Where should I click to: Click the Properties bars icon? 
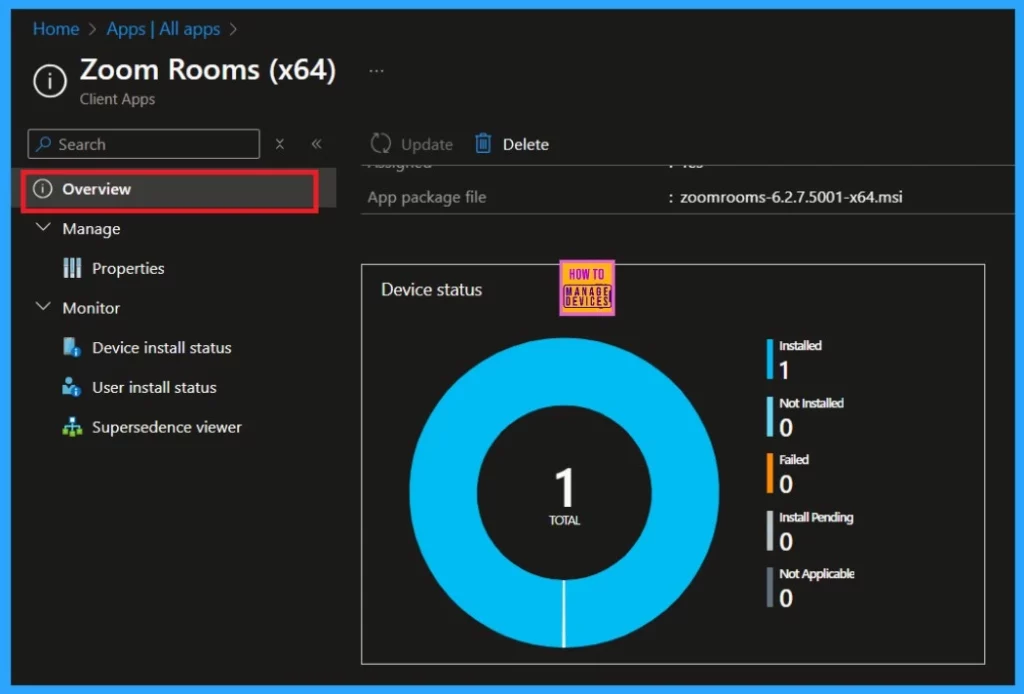pos(72,268)
